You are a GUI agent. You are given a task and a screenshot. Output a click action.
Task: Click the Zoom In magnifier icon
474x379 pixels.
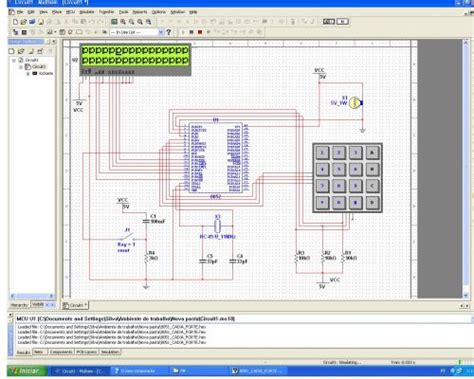[123, 22]
